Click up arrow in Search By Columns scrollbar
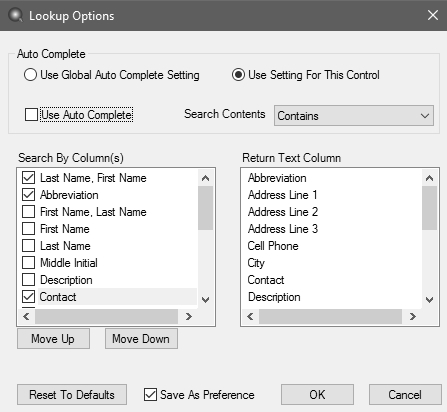 [x=206, y=178]
